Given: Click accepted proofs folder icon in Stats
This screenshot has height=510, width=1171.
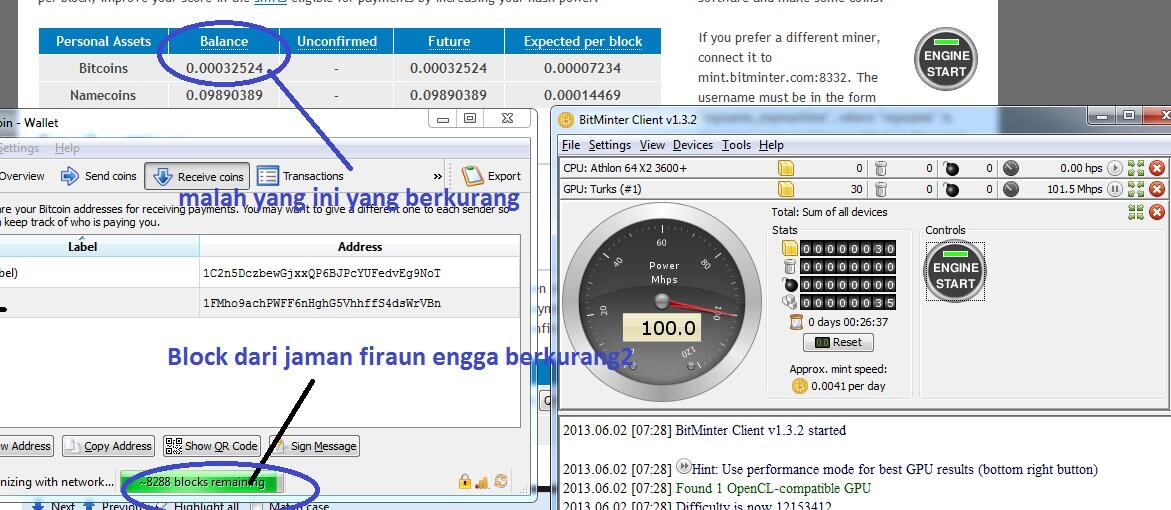Looking at the screenshot, I should pyautogui.click(x=789, y=249).
